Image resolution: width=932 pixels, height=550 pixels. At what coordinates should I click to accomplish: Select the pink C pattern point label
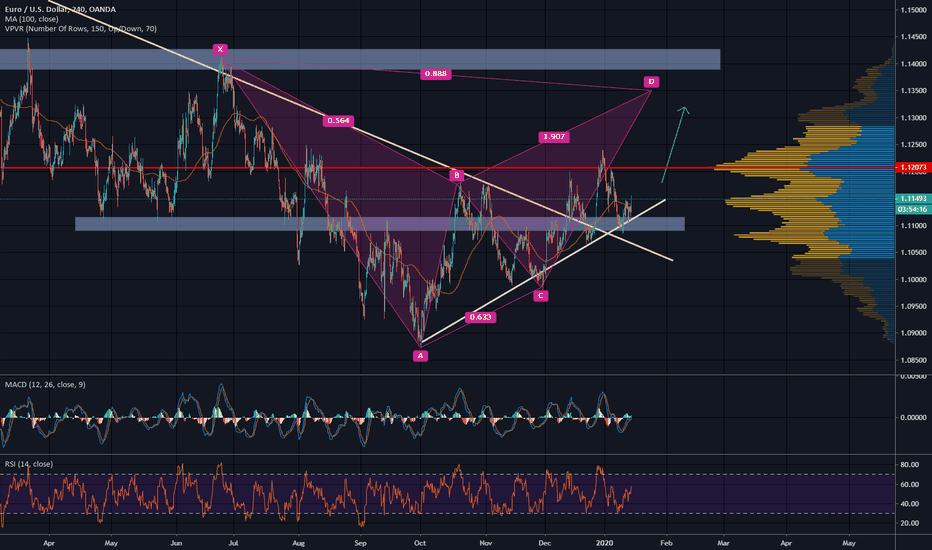[540, 295]
